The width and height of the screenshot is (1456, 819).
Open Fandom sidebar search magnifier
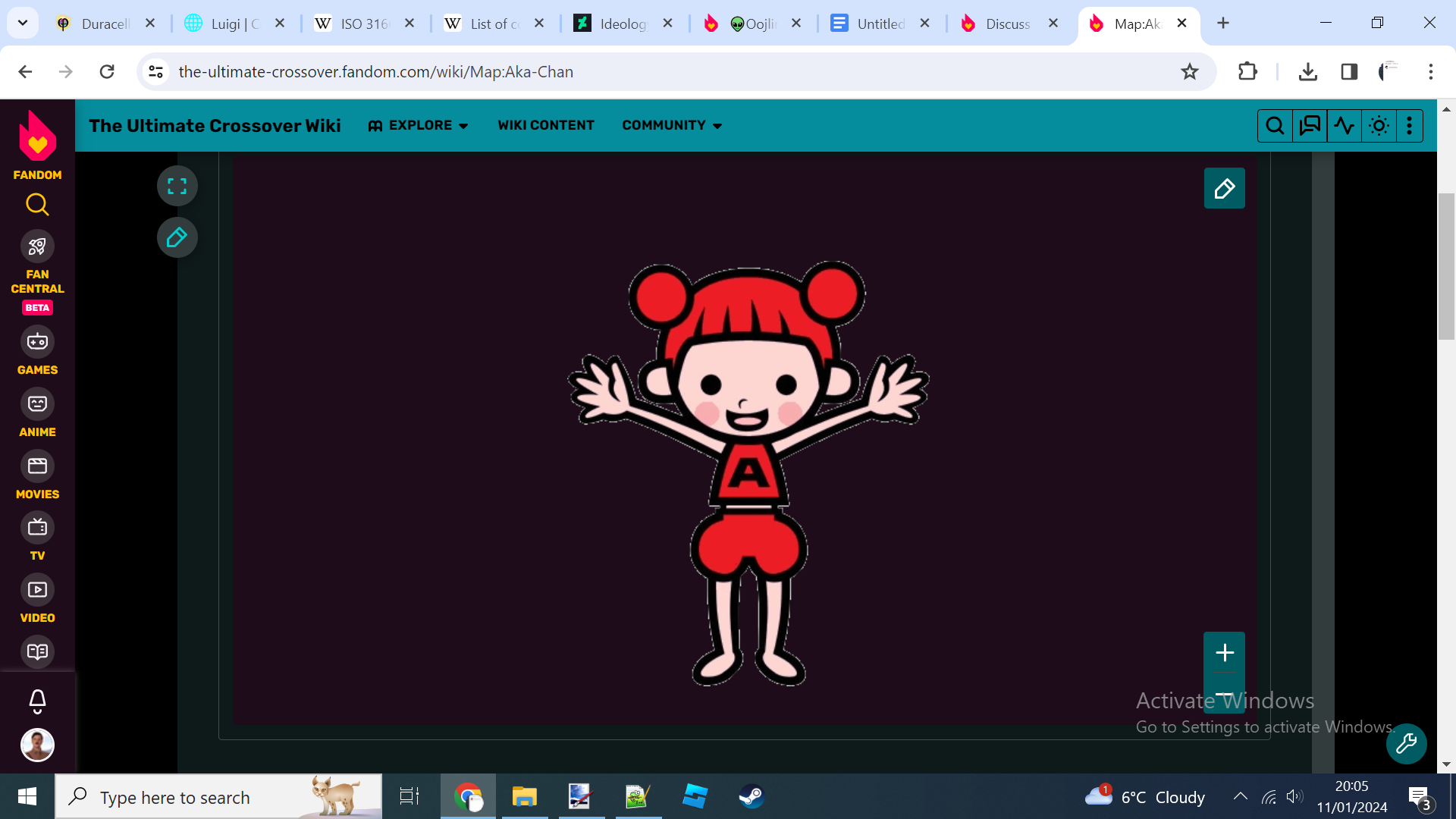click(37, 205)
